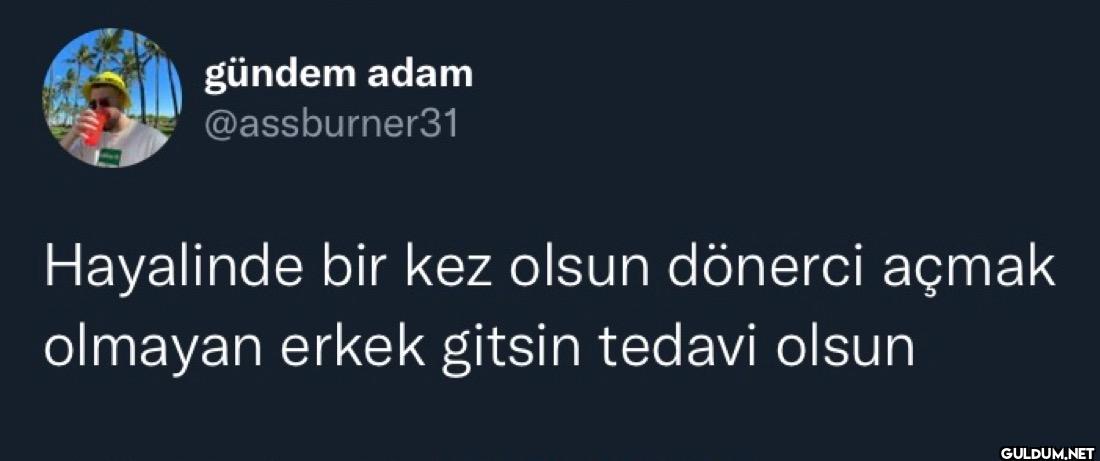Screen dimensions: 1100x461
Task: Click the display name gündem adam
Action: point(338,75)
